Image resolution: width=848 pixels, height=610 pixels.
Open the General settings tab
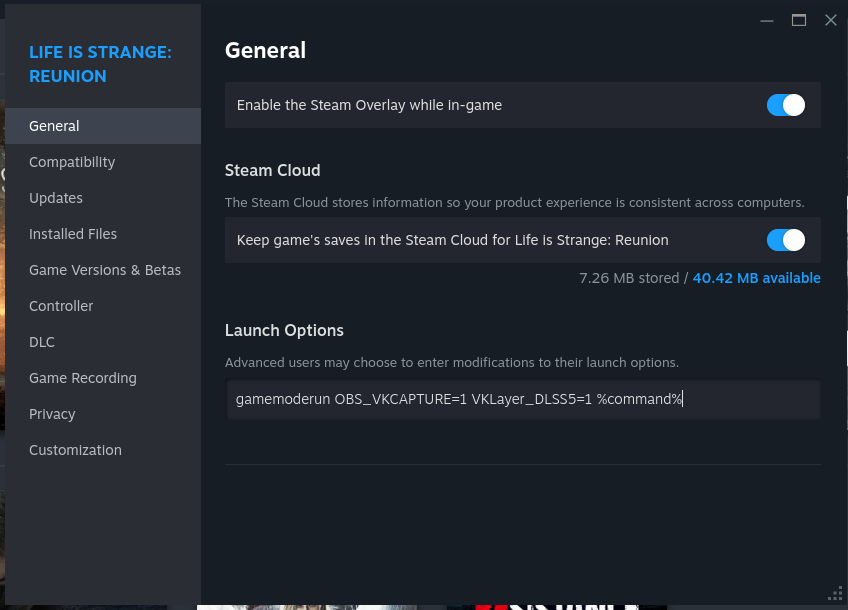click(x=103, y=126)
